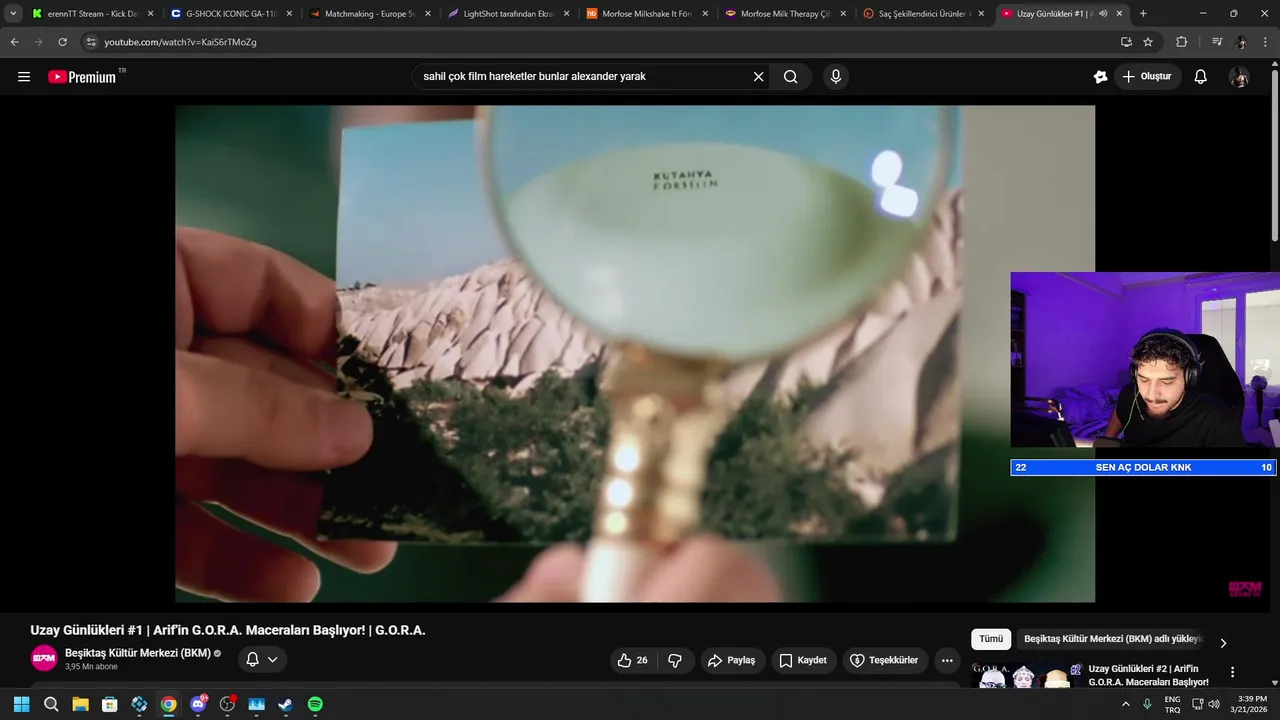Viewport: 1280px width, 720px height.
Task: Open YouTube notifications bell
Action: [1201, 77]
